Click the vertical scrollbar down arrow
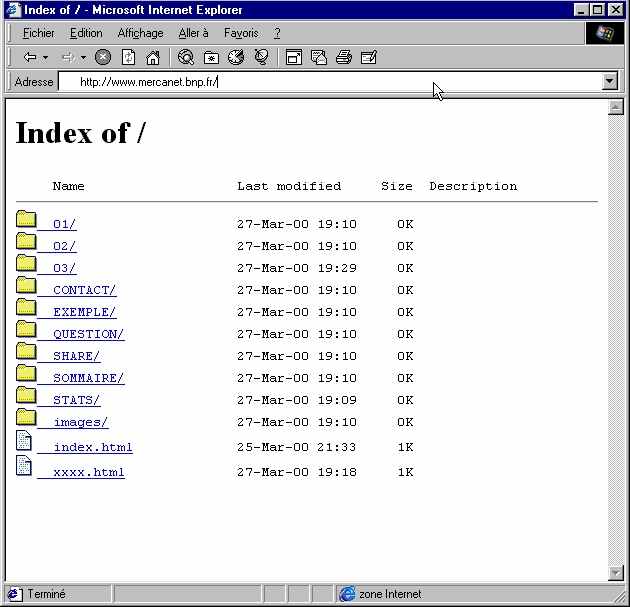 pyautogui.click(x=616, y=573)
